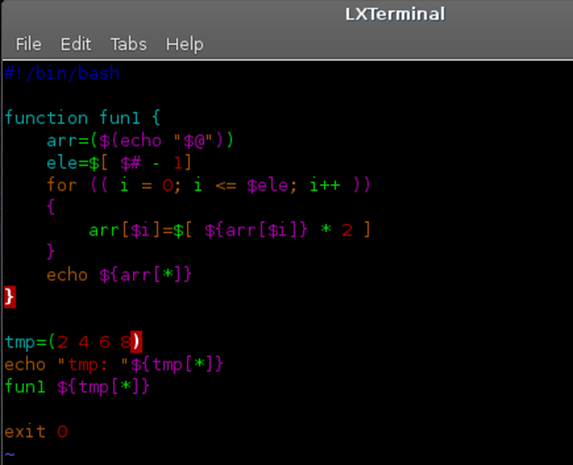Open the Tabs menu

click(x=129, y=44)
